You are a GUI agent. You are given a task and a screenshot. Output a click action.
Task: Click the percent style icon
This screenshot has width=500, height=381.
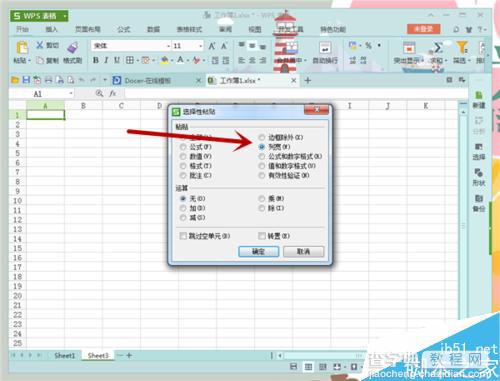click(x=368, y=46)
